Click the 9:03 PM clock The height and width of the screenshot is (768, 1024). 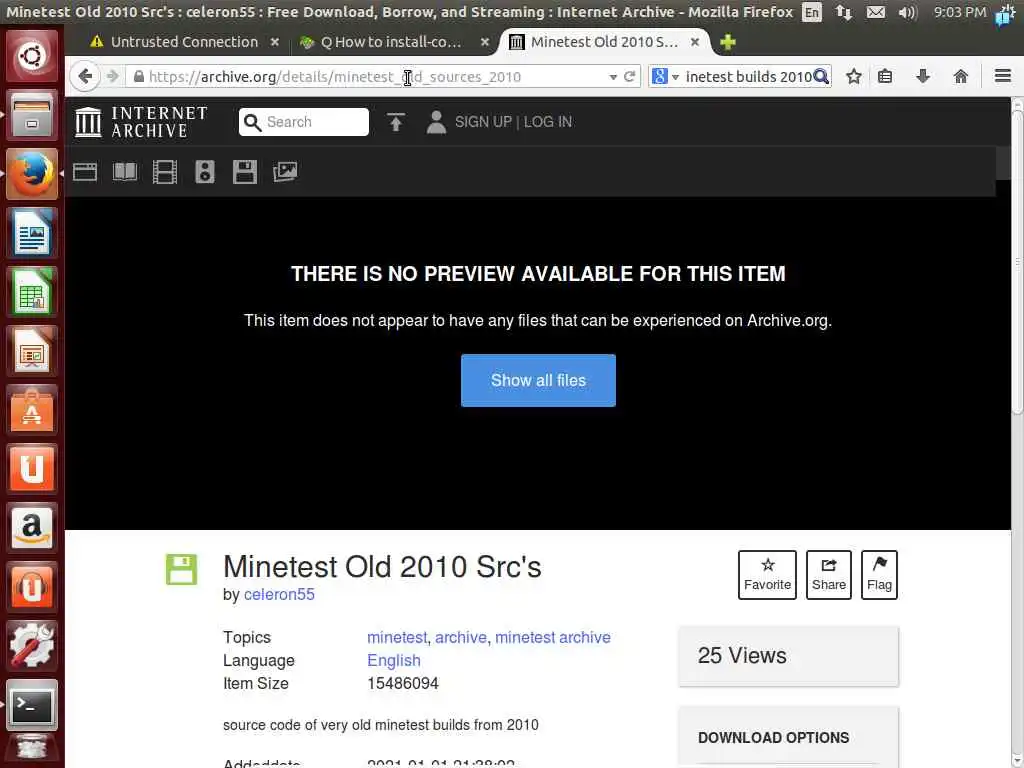[959, 12]
